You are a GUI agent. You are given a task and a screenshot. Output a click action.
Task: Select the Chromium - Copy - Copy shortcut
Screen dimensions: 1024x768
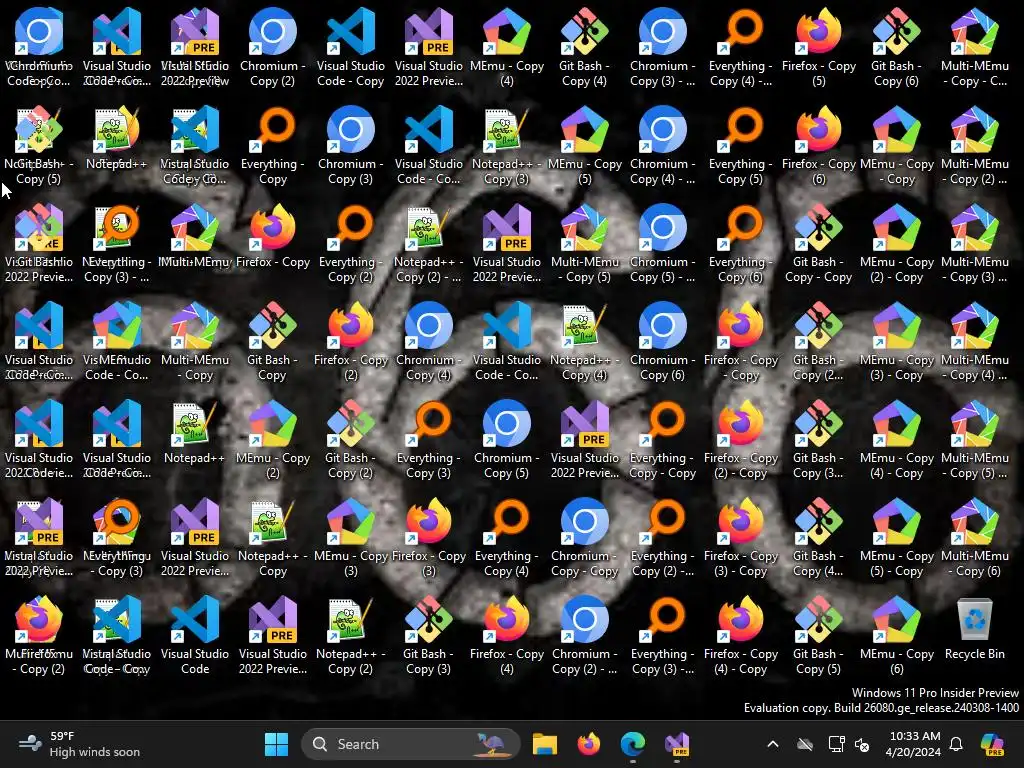[584, 538]
